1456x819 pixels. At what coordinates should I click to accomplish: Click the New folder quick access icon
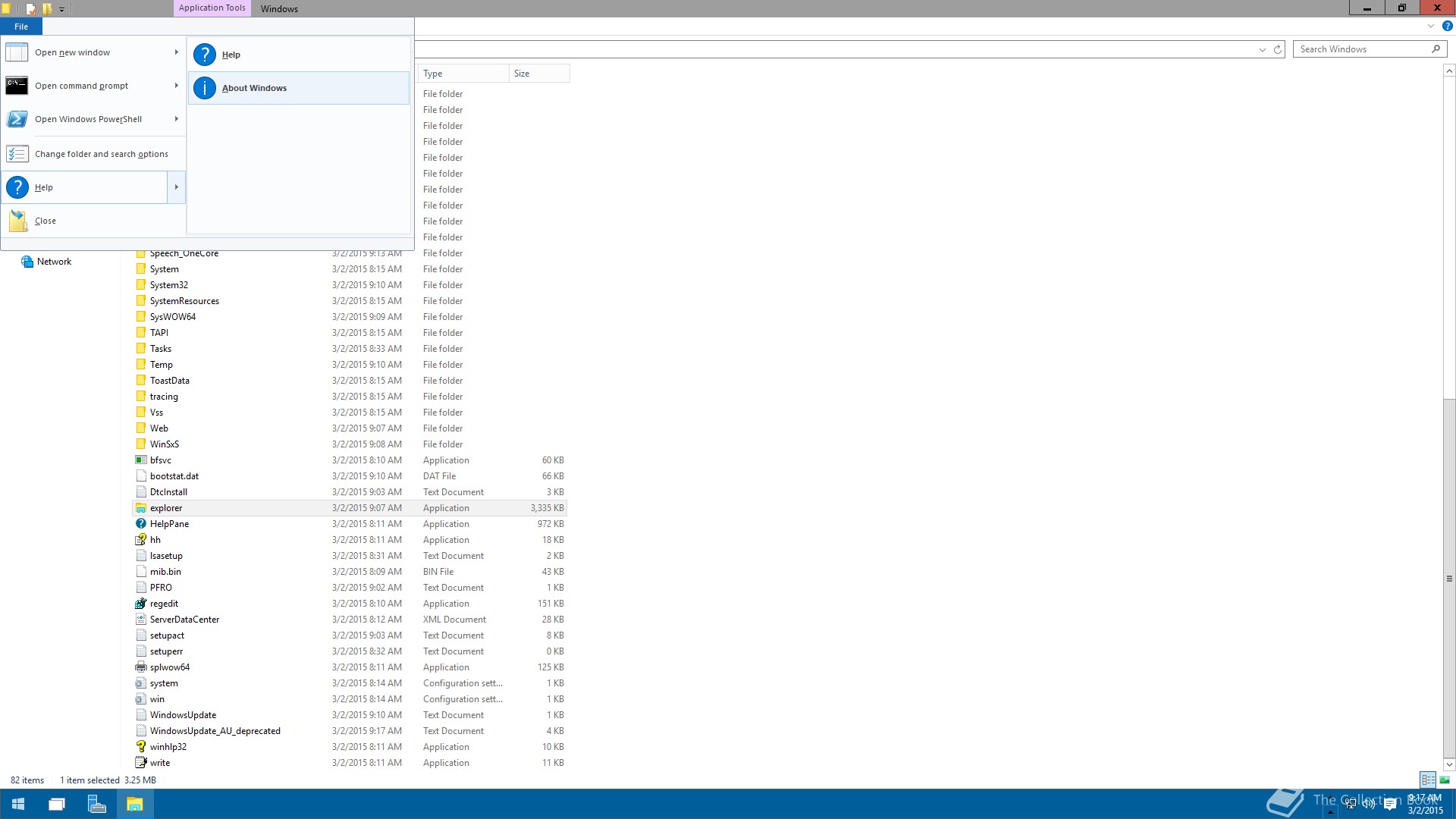click(x=47, y=9)
